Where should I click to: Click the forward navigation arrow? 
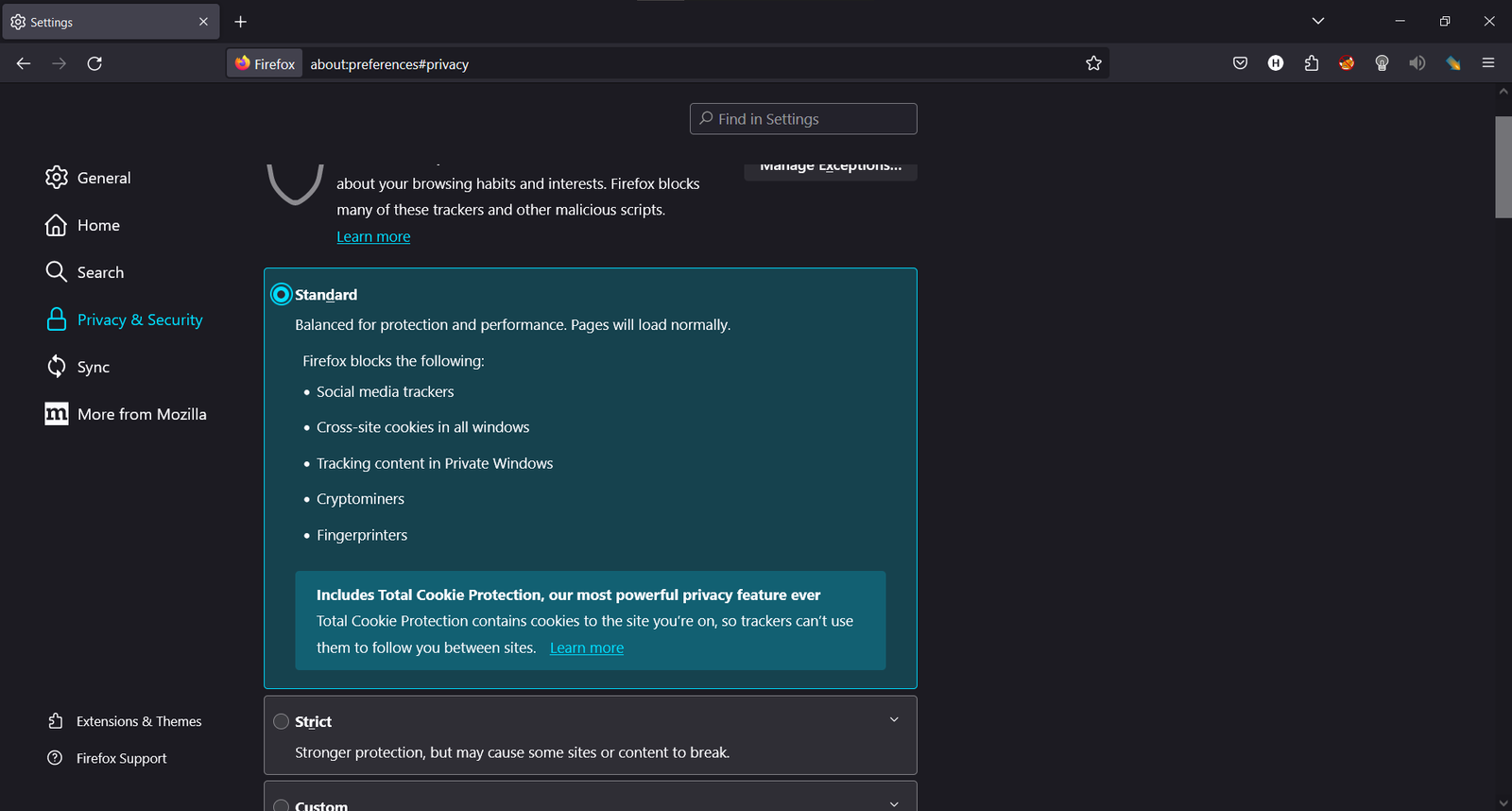click(x=59, y=63)
